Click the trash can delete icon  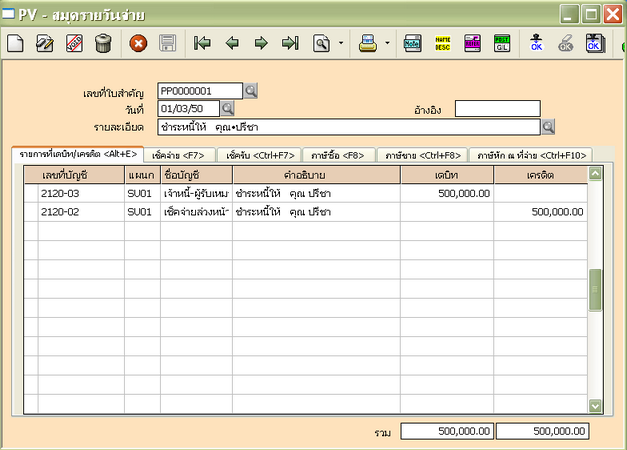[x=103, y=43]
